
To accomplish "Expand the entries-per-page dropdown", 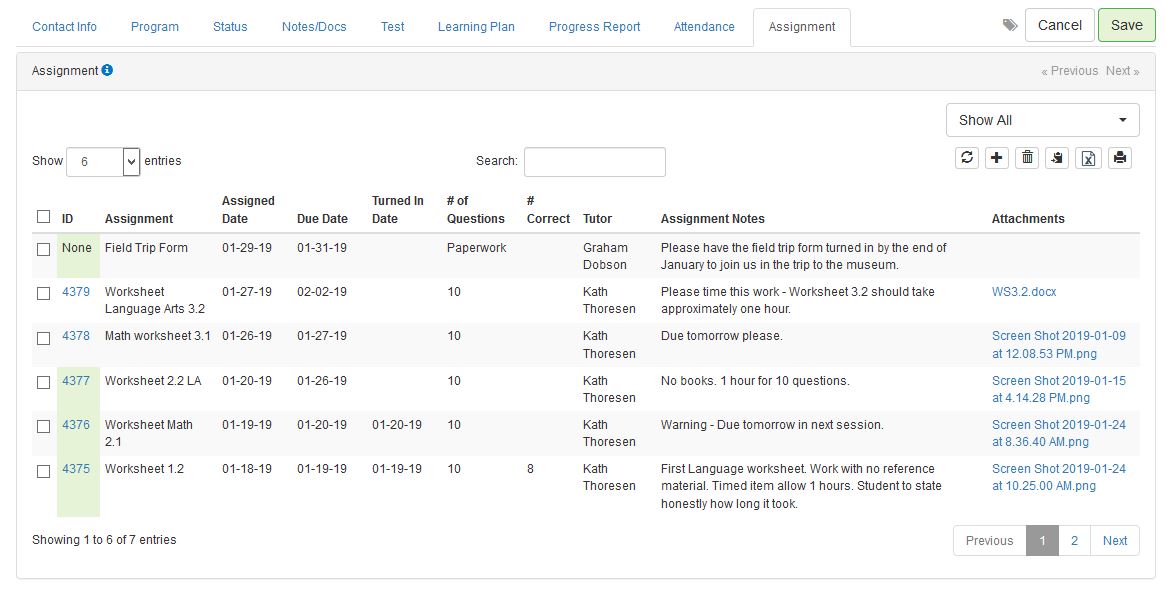I will coord(103,161).
